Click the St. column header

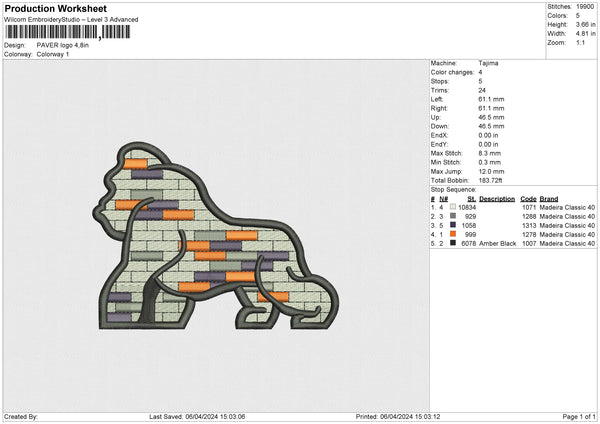[472, 199]
